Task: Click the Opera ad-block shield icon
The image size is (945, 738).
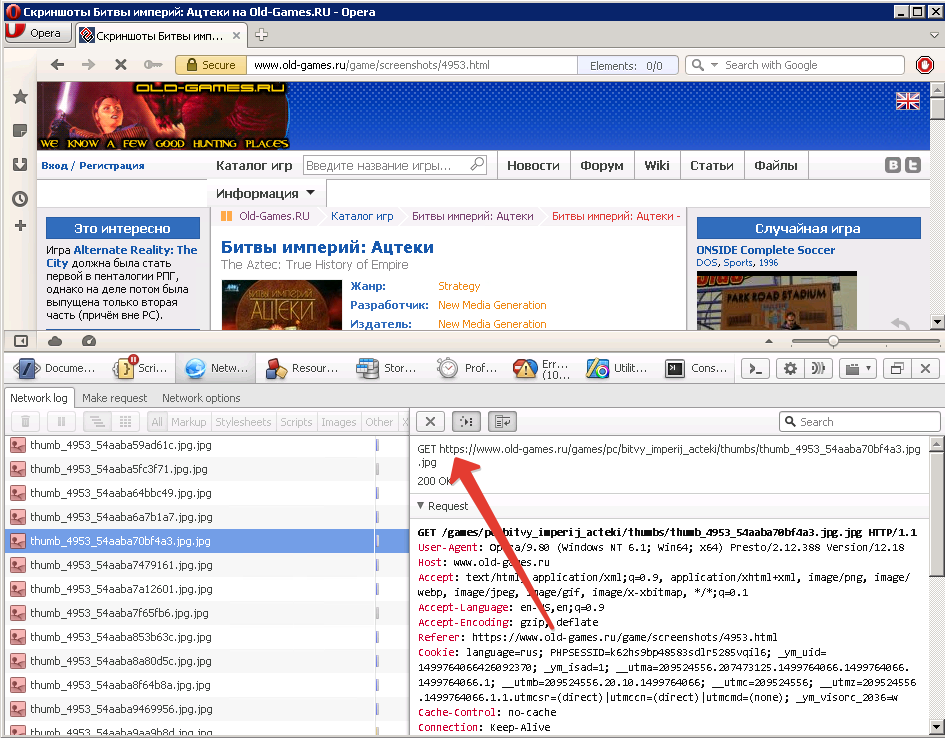Action: point(925,65)
